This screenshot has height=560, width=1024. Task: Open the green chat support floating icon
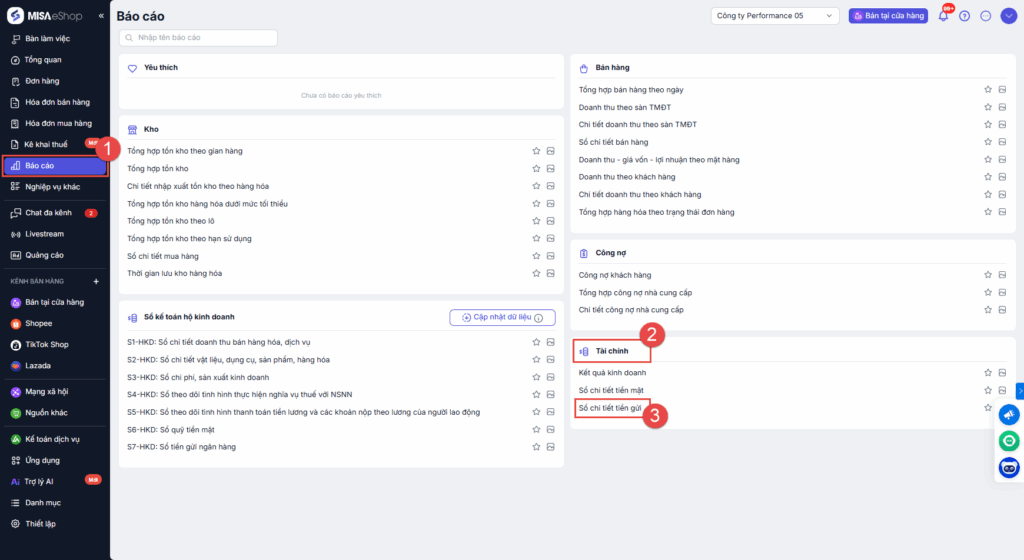click(x=1009, y=441)
